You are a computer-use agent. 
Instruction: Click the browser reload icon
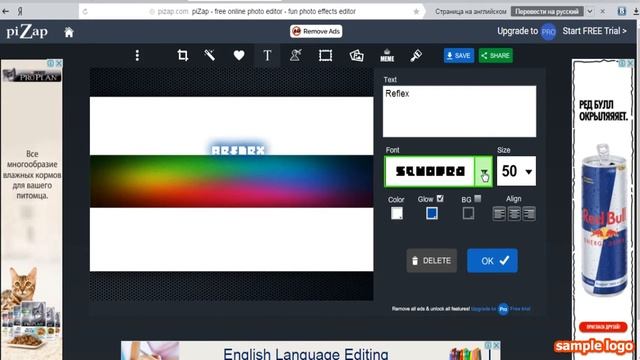coord(85,12)
